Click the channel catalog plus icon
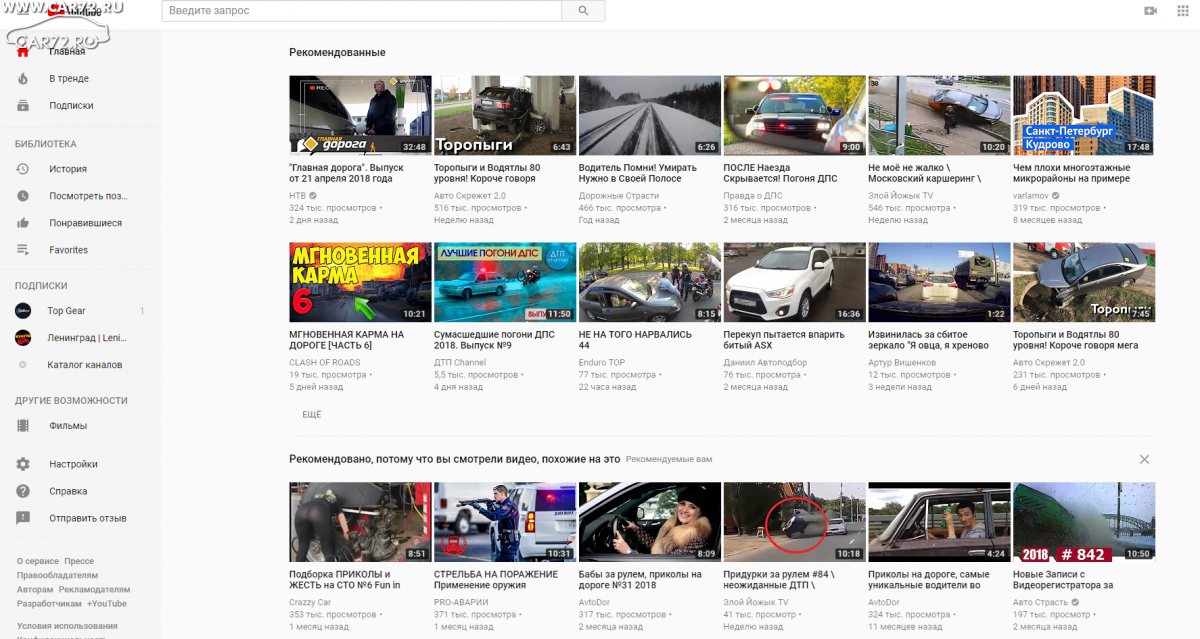This screenshot has width=1200, height=639. click(x=23, y=365)
